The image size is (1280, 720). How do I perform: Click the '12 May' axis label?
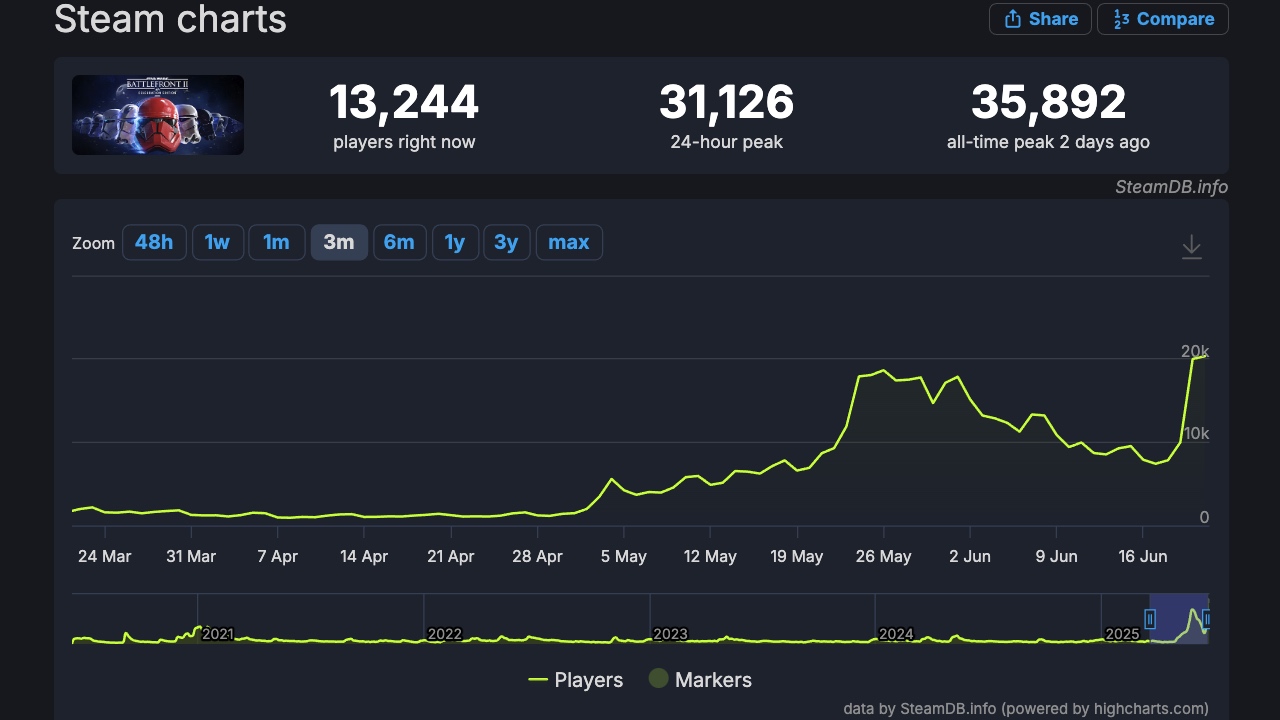click(710, 557)
